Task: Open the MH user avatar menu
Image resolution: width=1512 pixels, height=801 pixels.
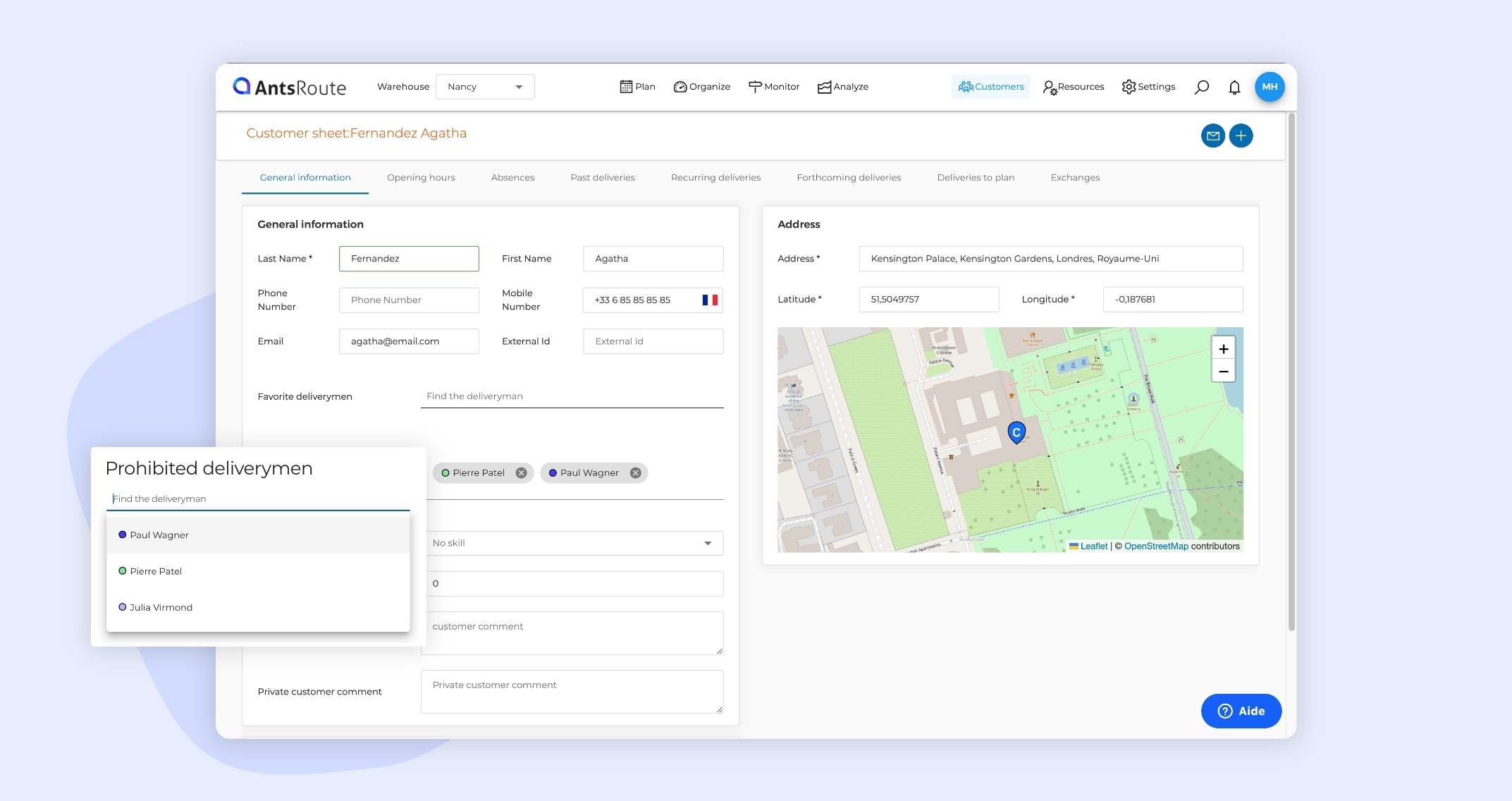Action: [1269, 87]
